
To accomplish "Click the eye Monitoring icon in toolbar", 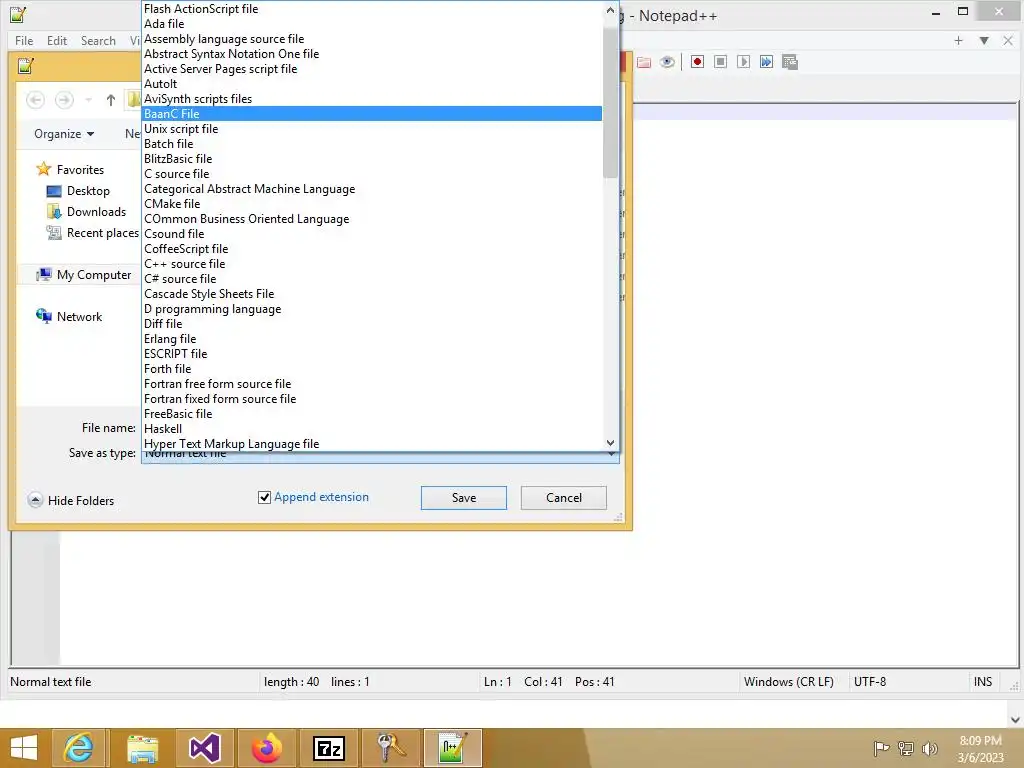I will point(667,62).
